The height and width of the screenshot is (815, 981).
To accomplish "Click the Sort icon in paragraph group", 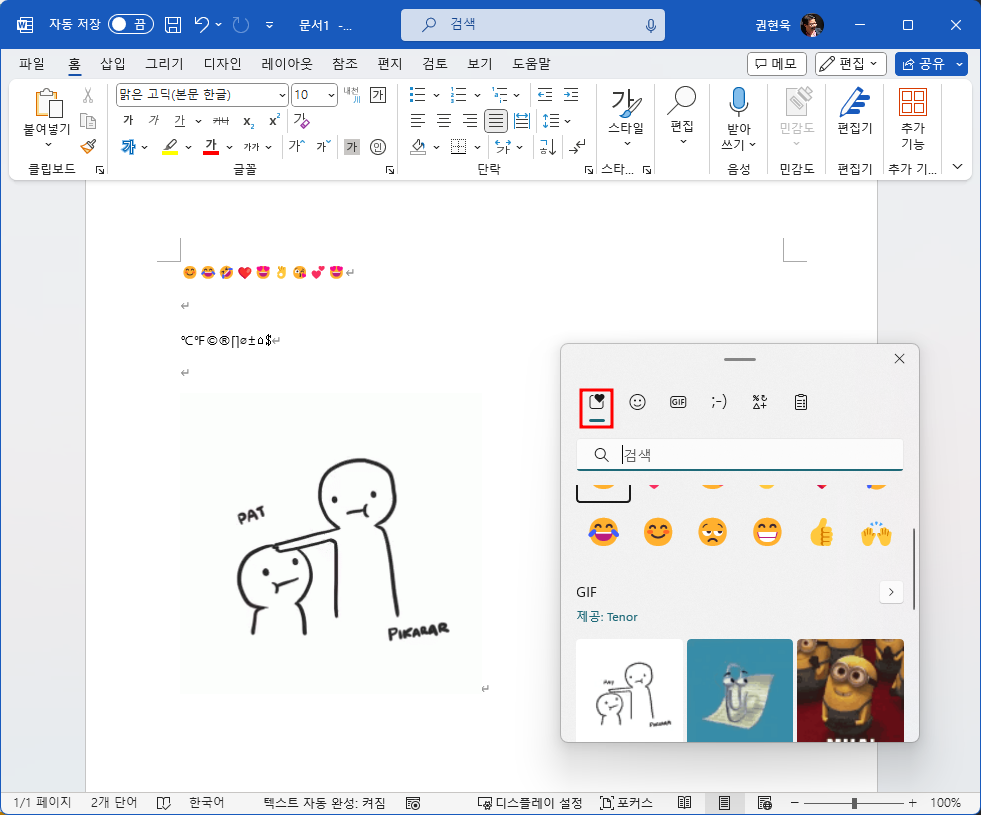I will pyautogui.click(x=547, y=147).
